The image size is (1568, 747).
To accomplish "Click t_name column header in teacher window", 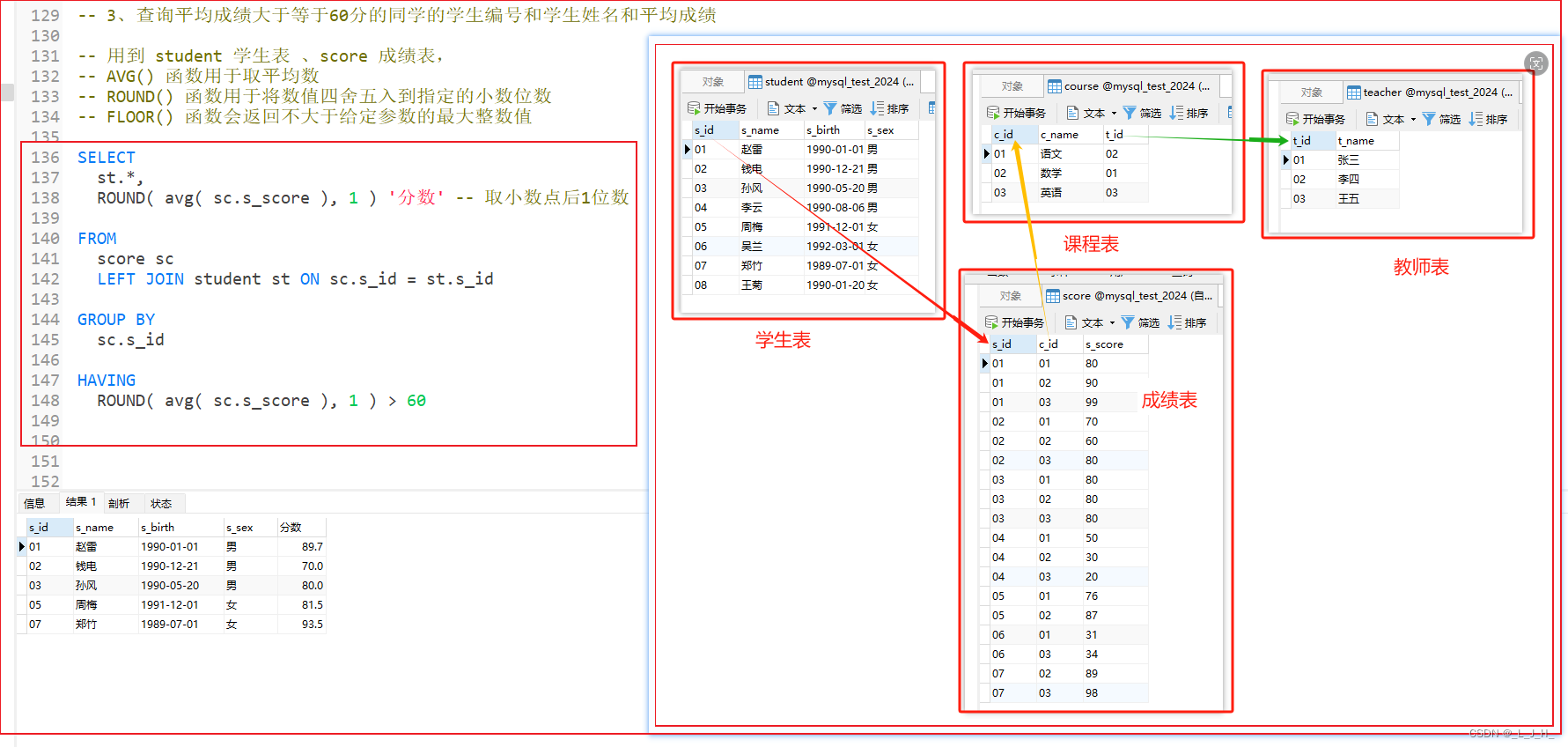I will coord(1367,140).
